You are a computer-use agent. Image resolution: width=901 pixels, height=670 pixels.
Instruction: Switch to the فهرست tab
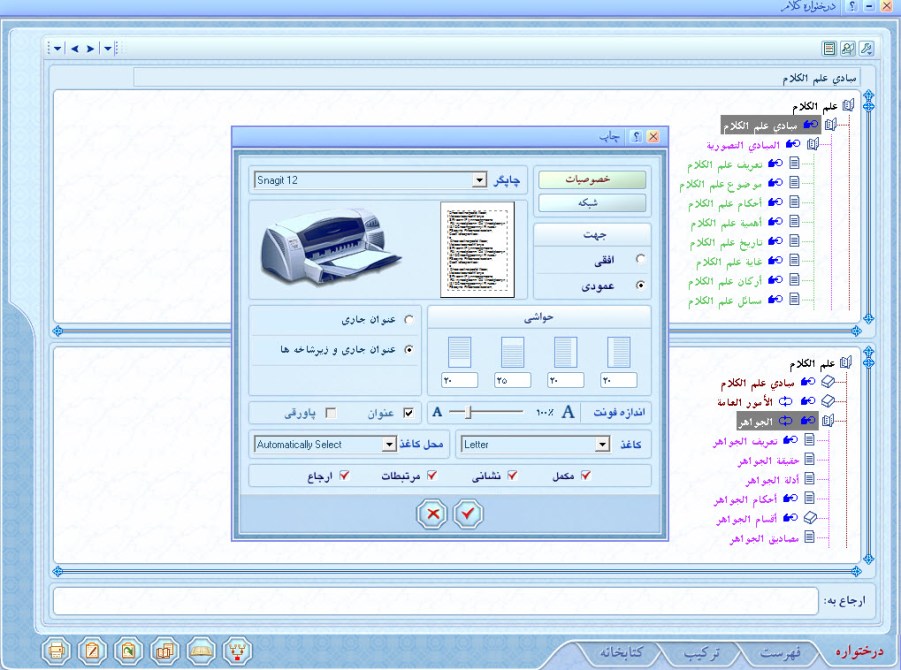tap(777, 652)
